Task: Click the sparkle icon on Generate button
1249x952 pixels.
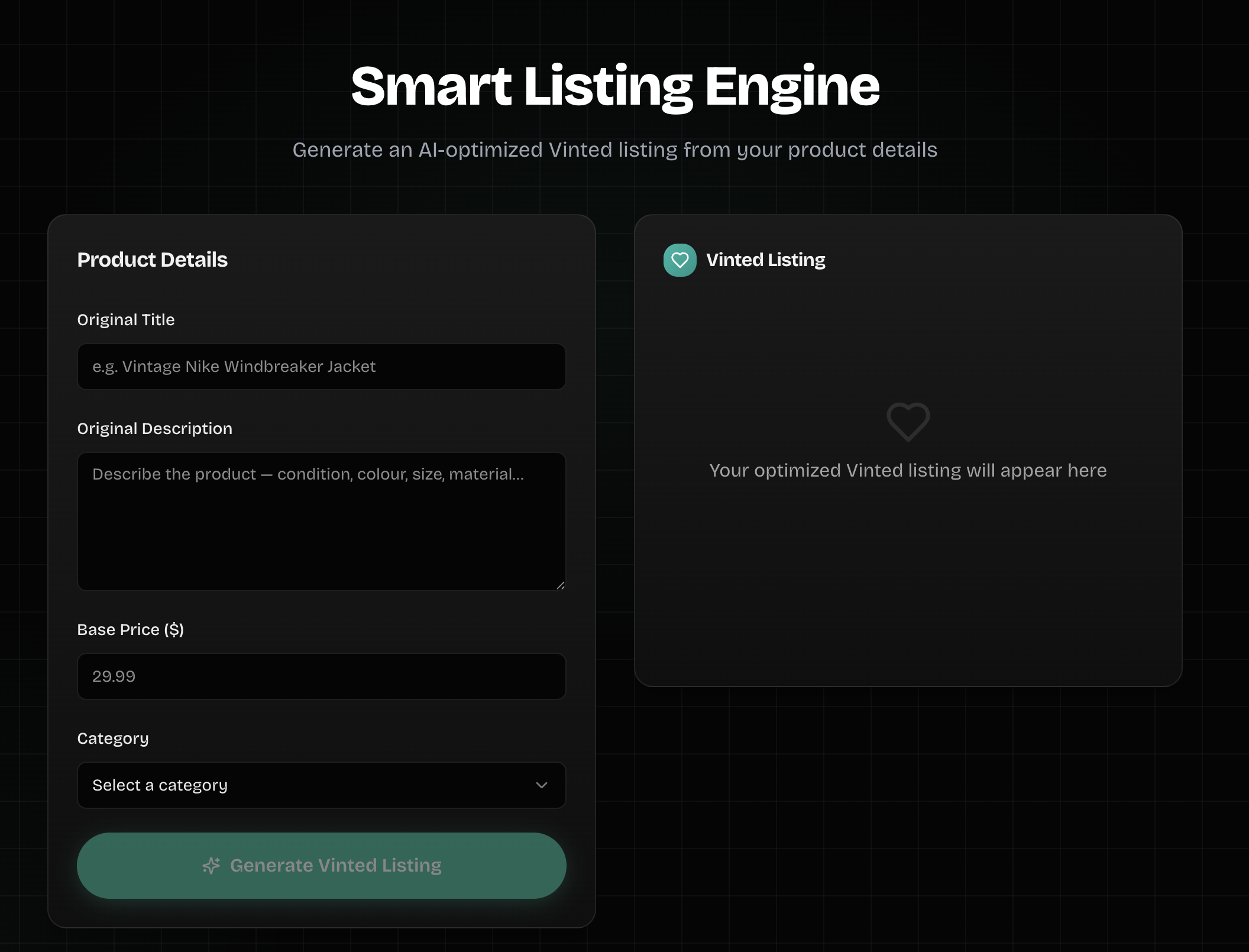Action: point(211,866)
